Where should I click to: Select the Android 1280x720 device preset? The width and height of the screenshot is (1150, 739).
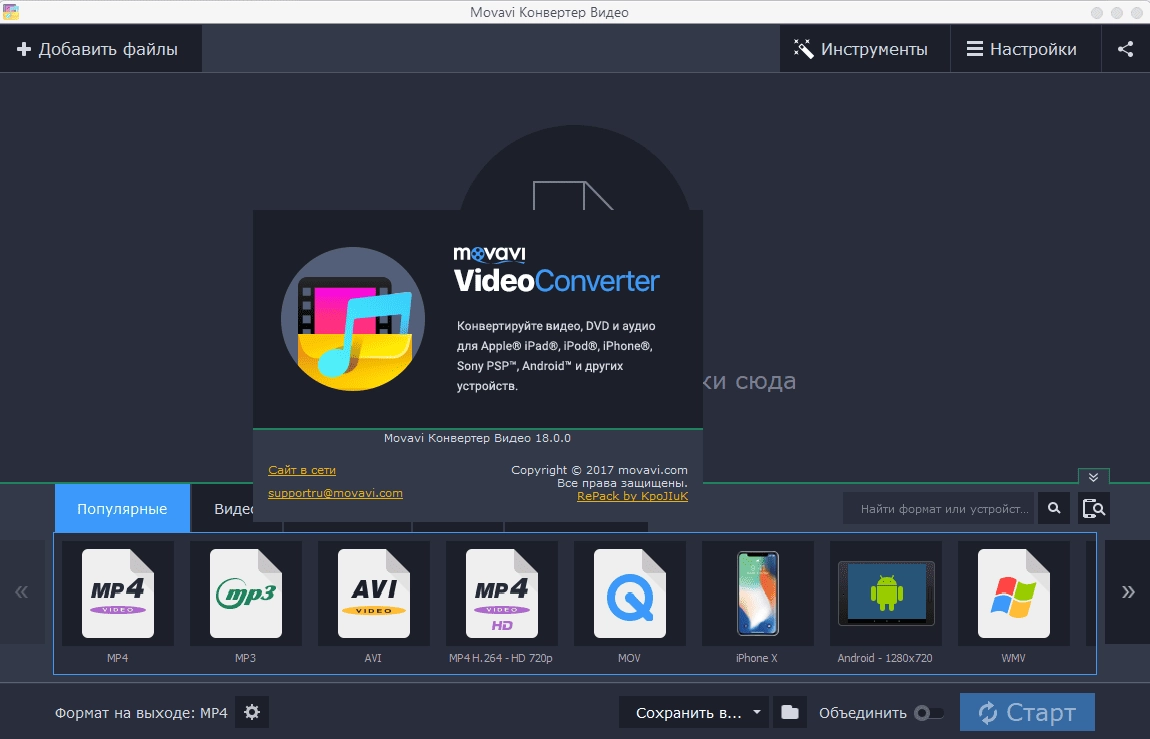pos(885,593)
